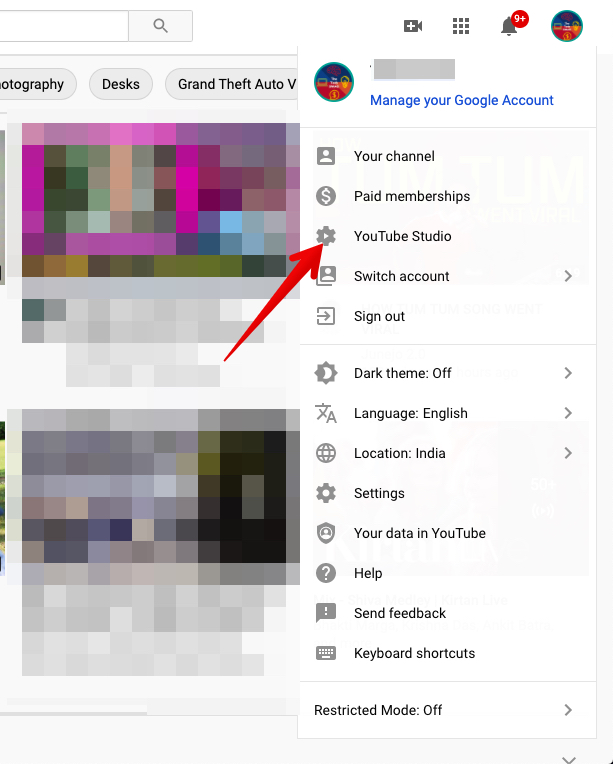Choose Switch account

point(447,276)
